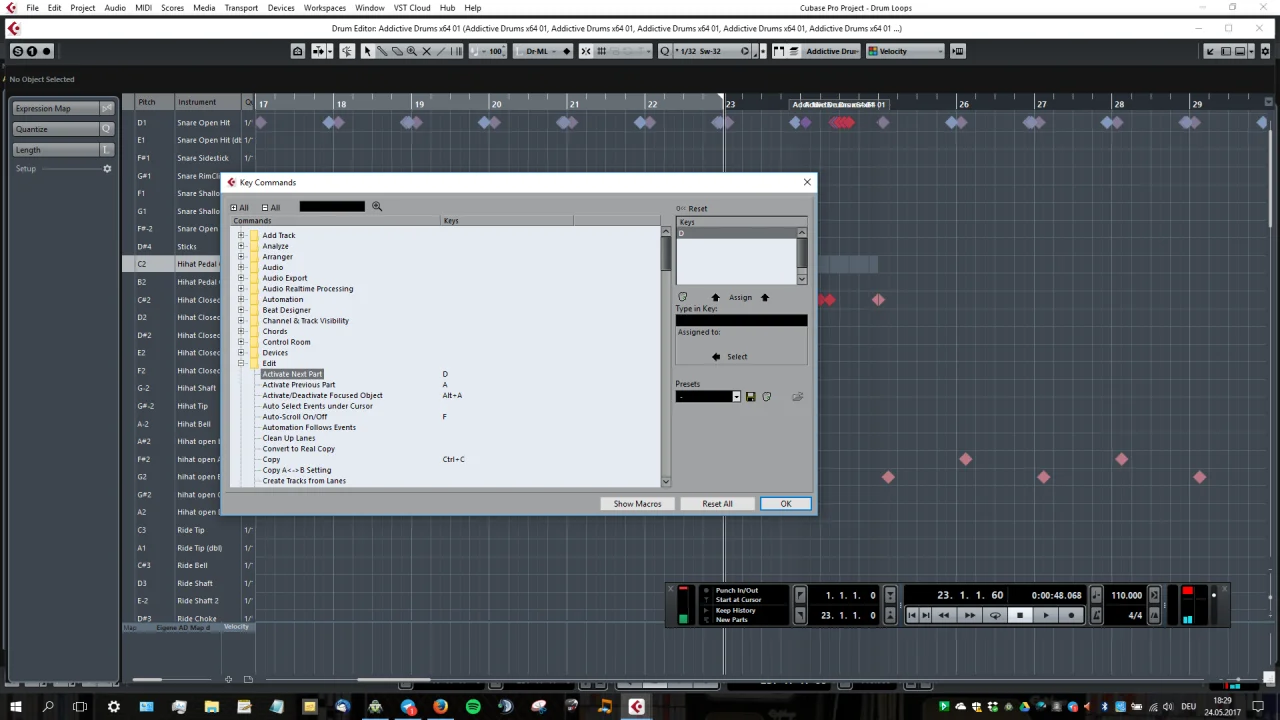This screenshot has width=1280, height=720.
Task: Toggle the cycle loop button in transport
Action: [x=995, y=616]
